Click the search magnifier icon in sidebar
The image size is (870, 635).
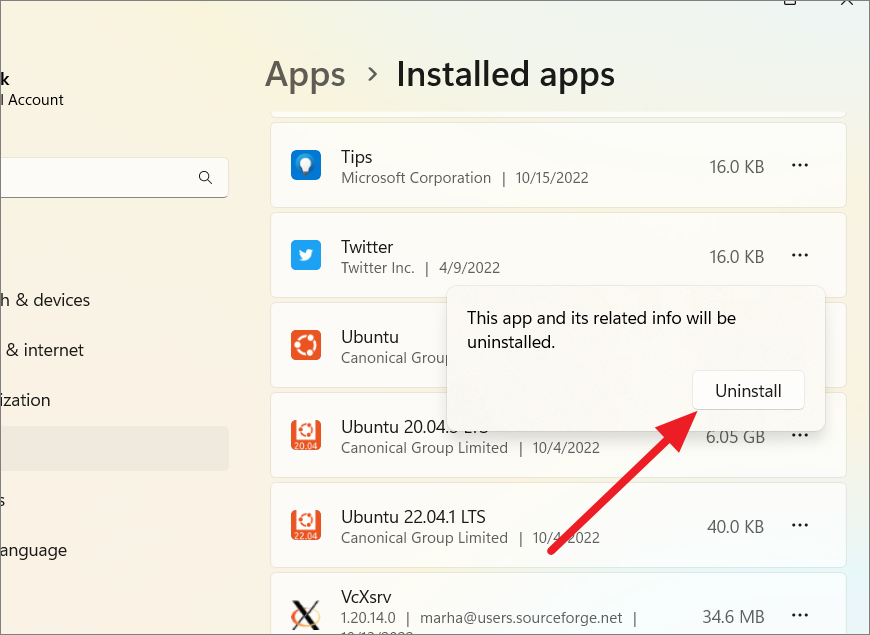click(205, 178)
